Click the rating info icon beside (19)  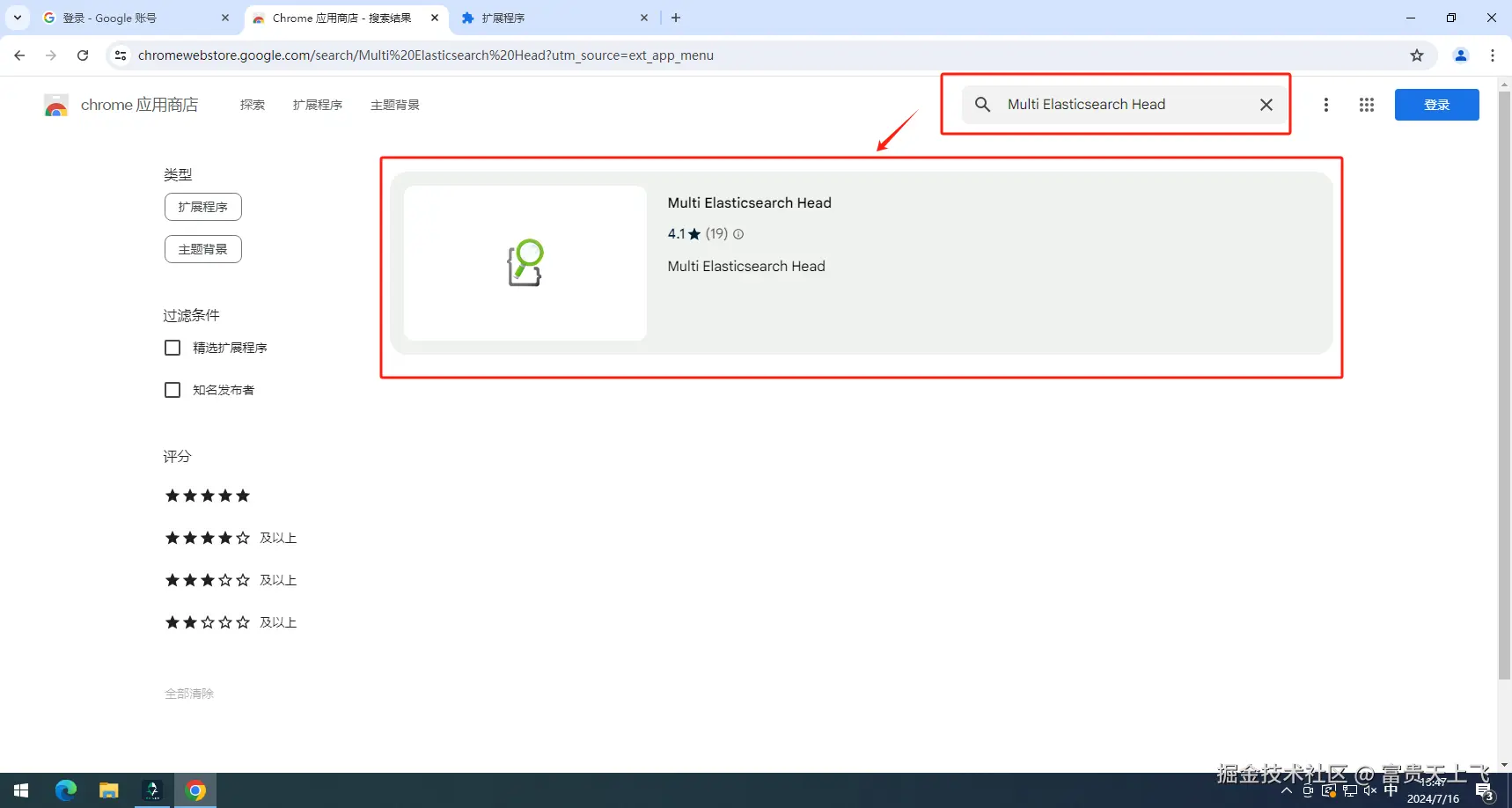coord(738,234)
